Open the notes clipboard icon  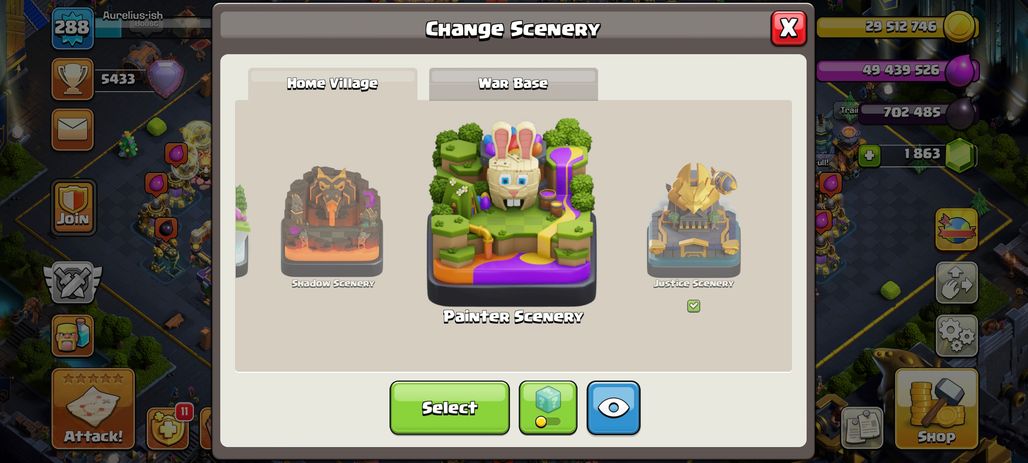[x=861, y=428]
